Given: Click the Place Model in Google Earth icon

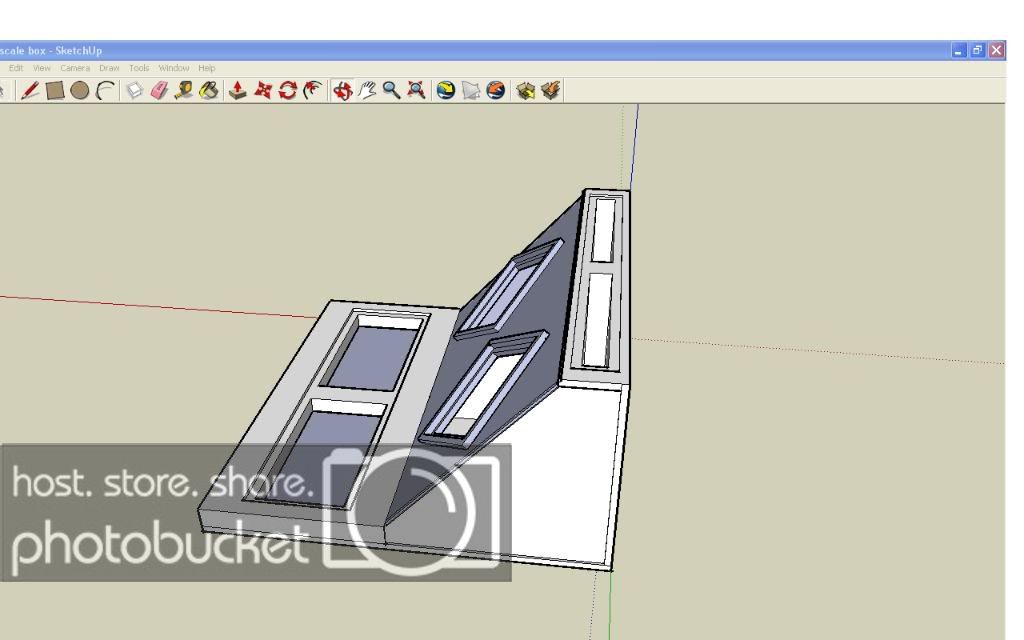Looking at the screenshot, I should click(x=496, y=90).
